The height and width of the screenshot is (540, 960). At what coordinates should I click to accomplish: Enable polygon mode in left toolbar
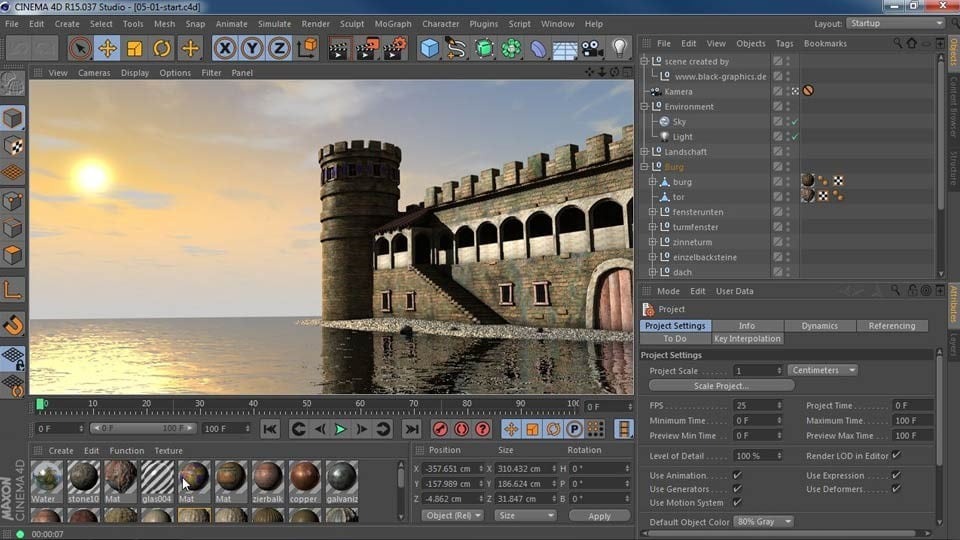pos(12,256)
